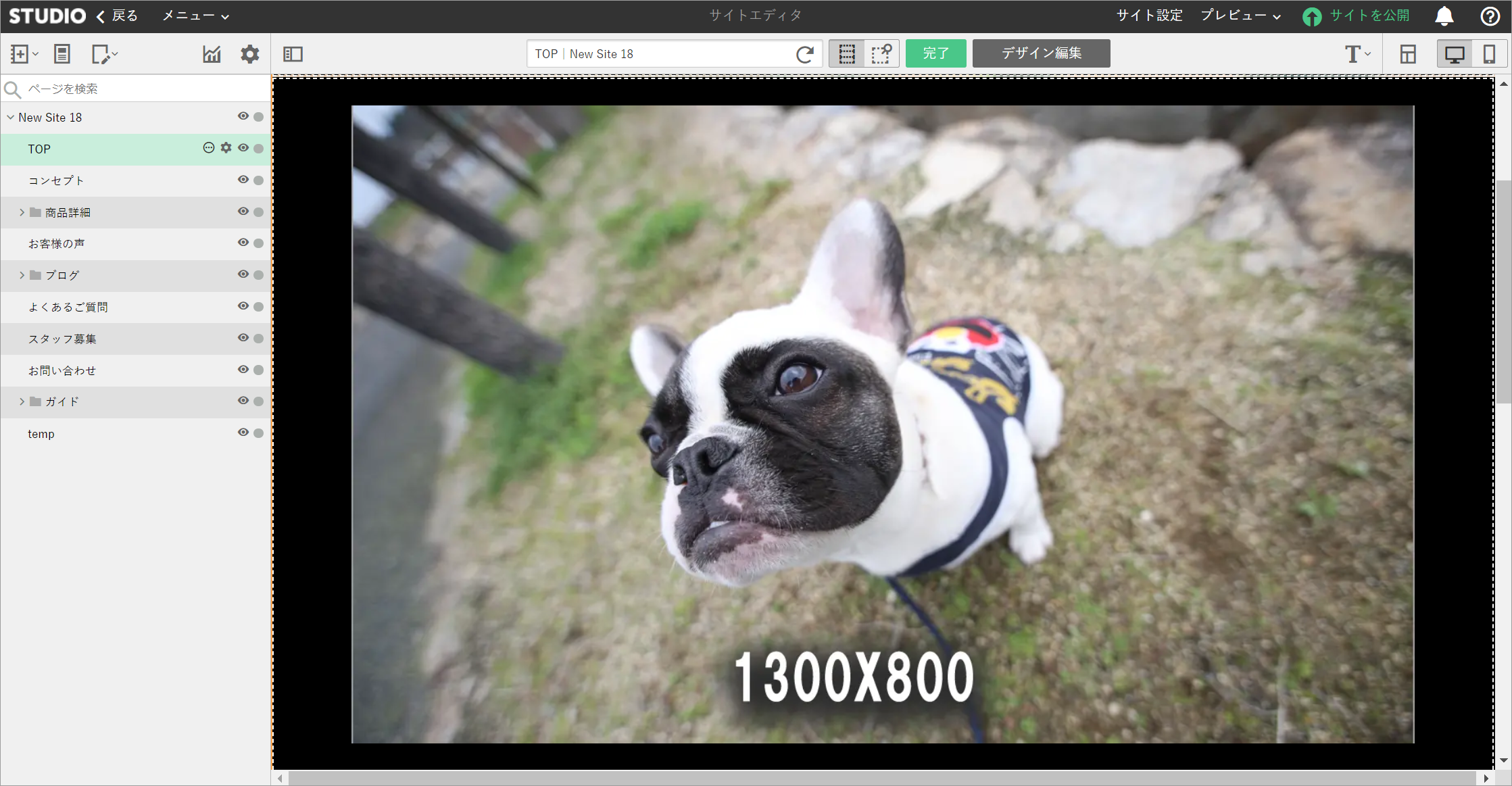The height and width of the screenshot is (786, 1512).
Task: Open the プレビュー dropdown
Action: tap(1240, 16)
